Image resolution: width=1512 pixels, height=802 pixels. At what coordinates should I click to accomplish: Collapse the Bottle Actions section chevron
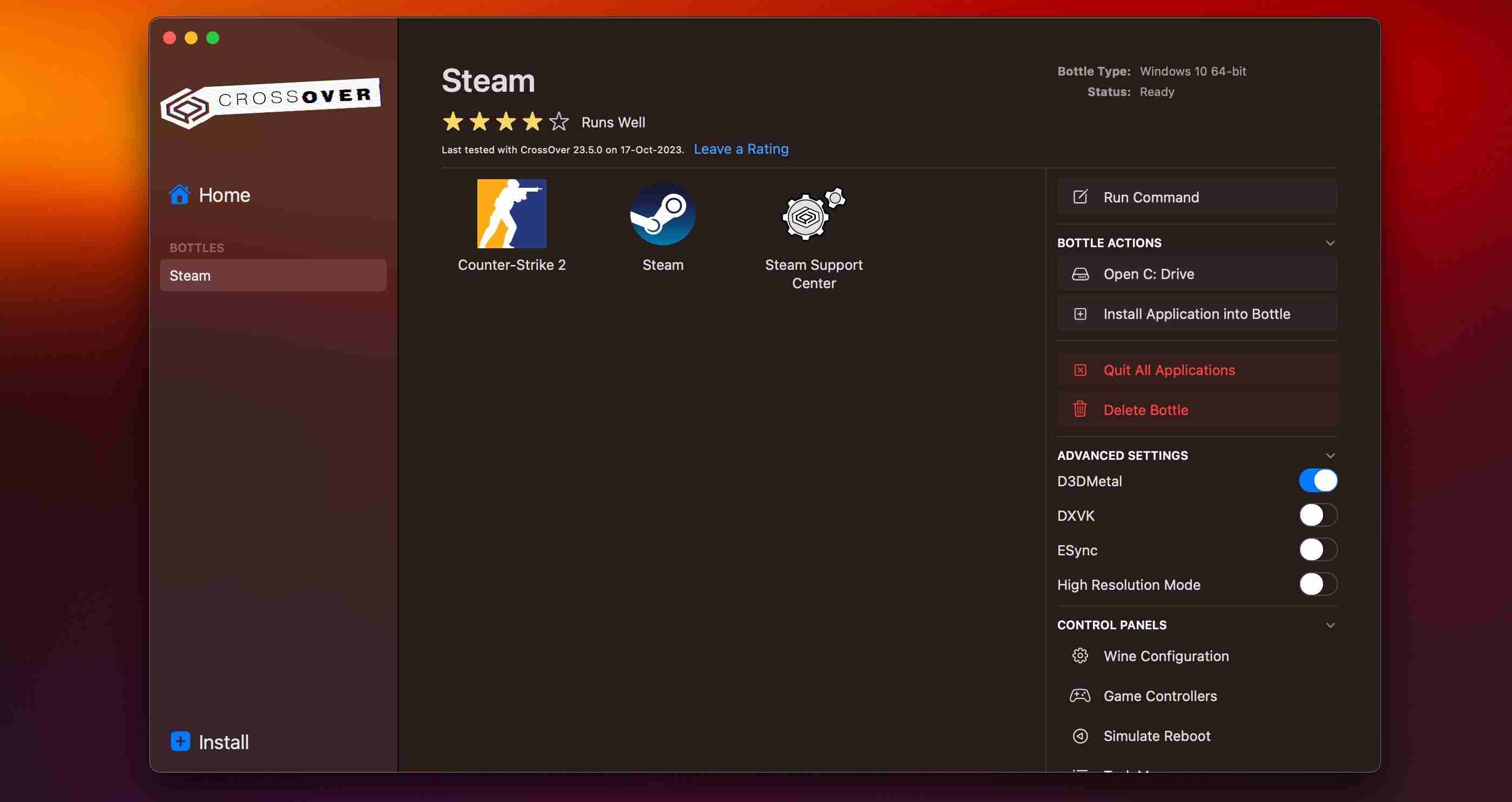point(1330,243)
